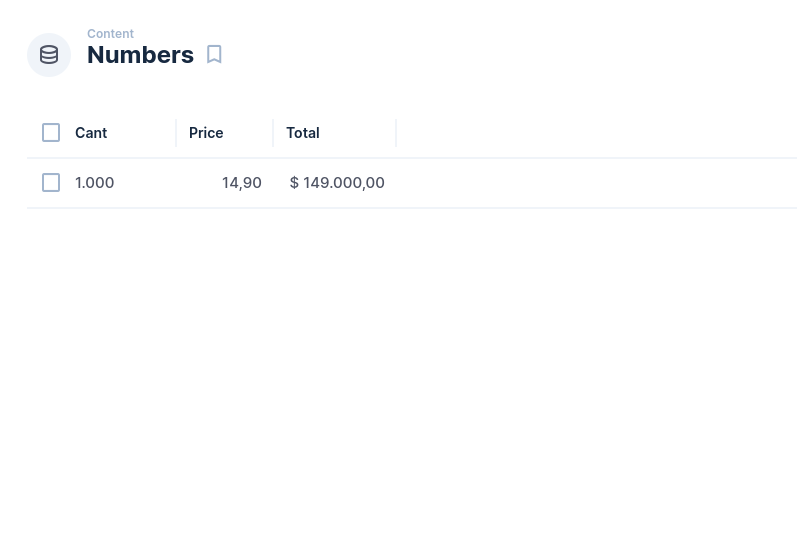Click the database stack icon beside Numbers

coord(49,55)
